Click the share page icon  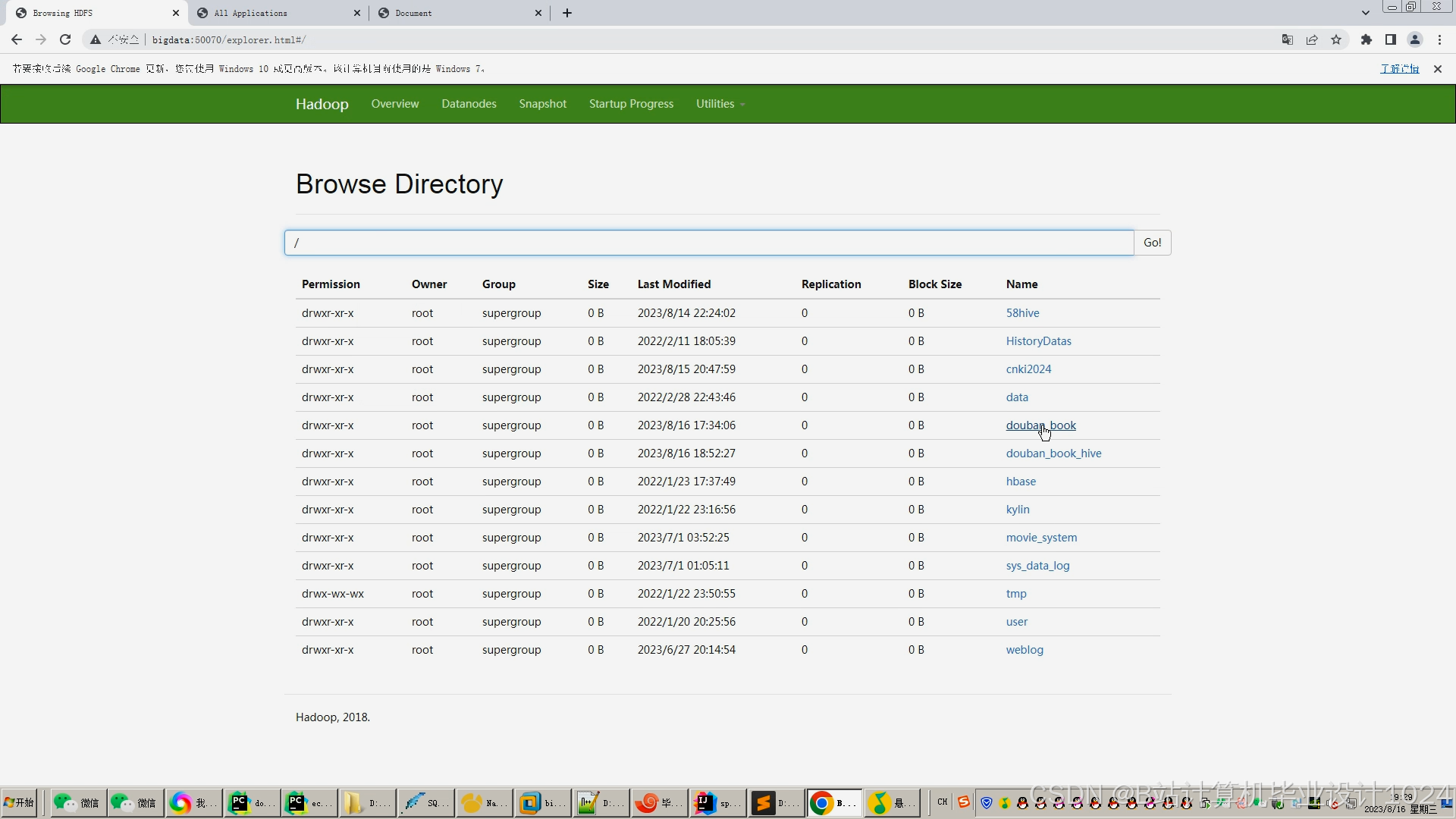coord(1312,39)
